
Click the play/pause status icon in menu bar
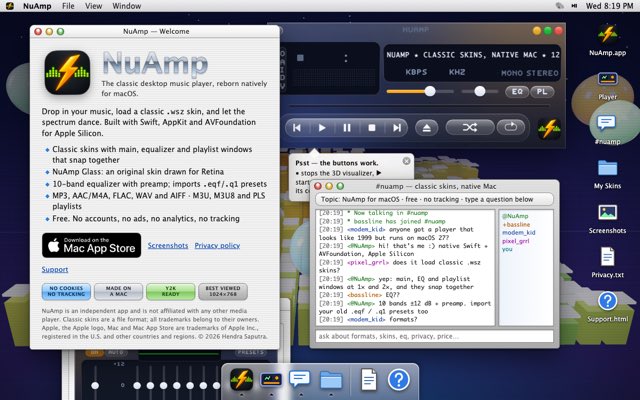click(x=574, y=6)
